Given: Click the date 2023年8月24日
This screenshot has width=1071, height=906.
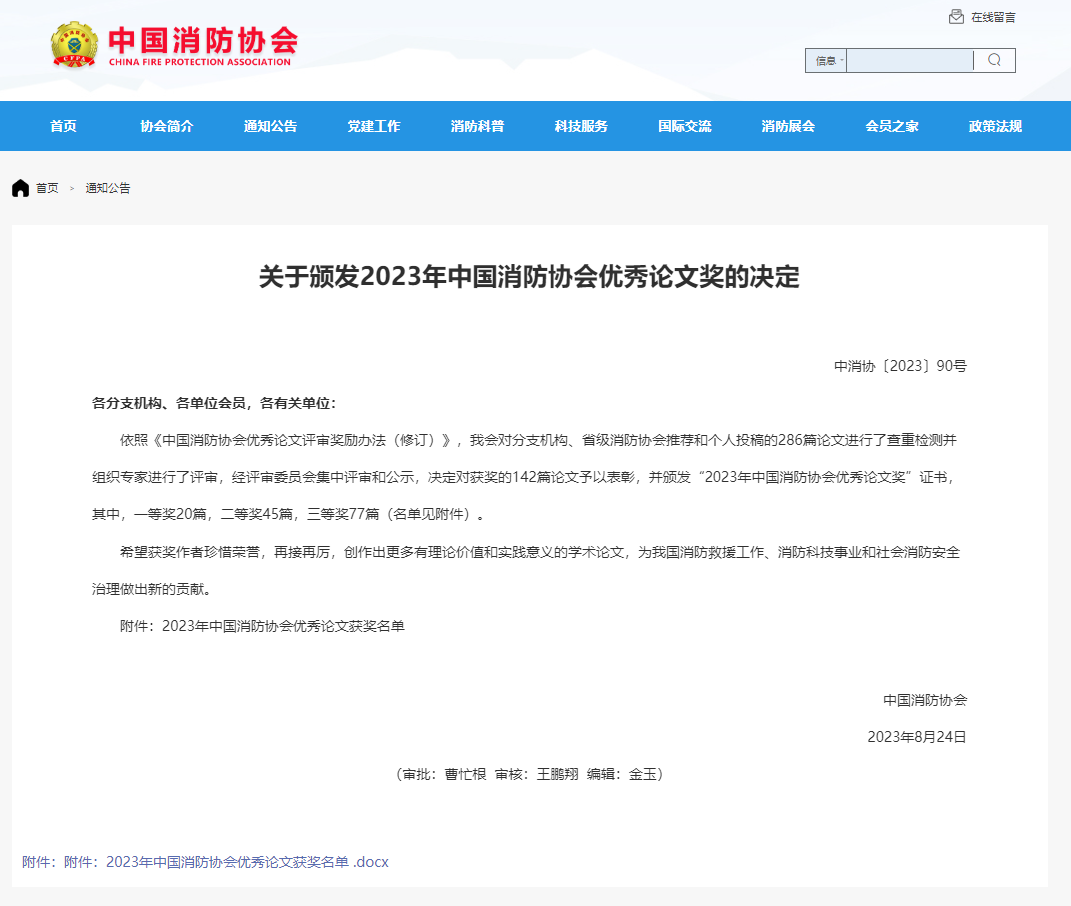Looking at the screenshot, I should click(x=917, y=737).
